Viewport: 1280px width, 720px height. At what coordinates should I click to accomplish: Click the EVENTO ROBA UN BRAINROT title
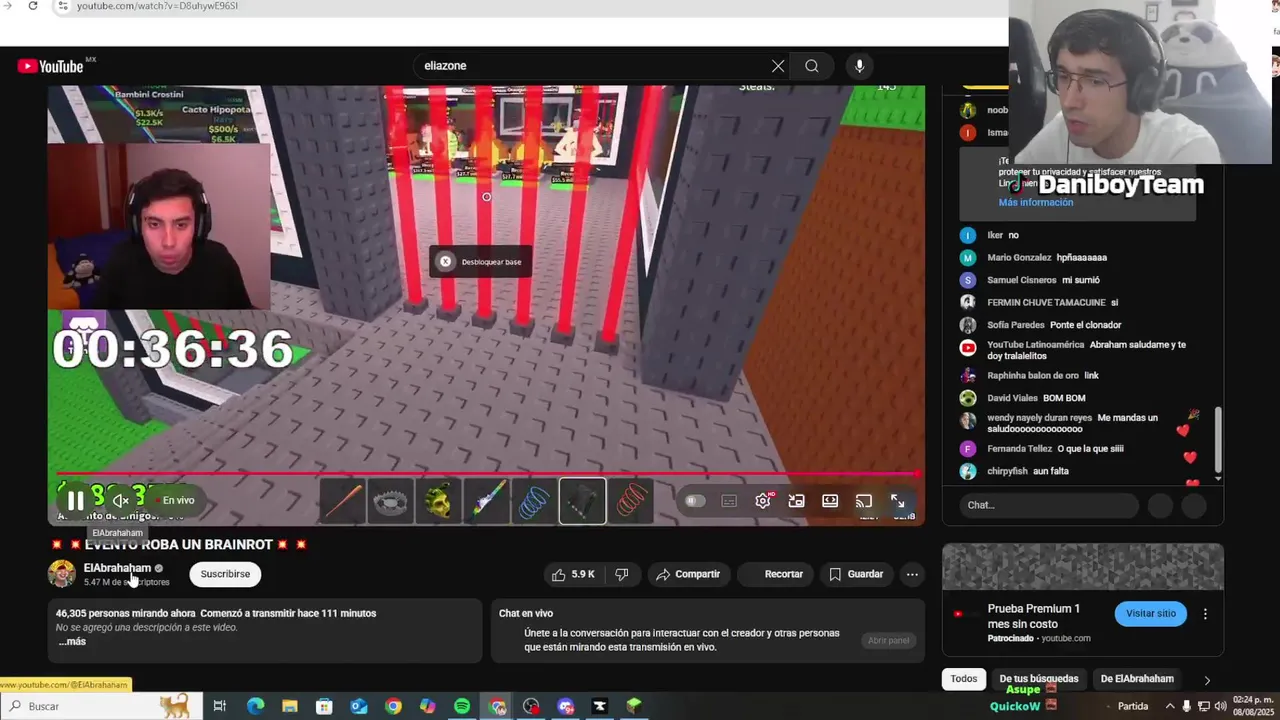click(x=178, y=544)
